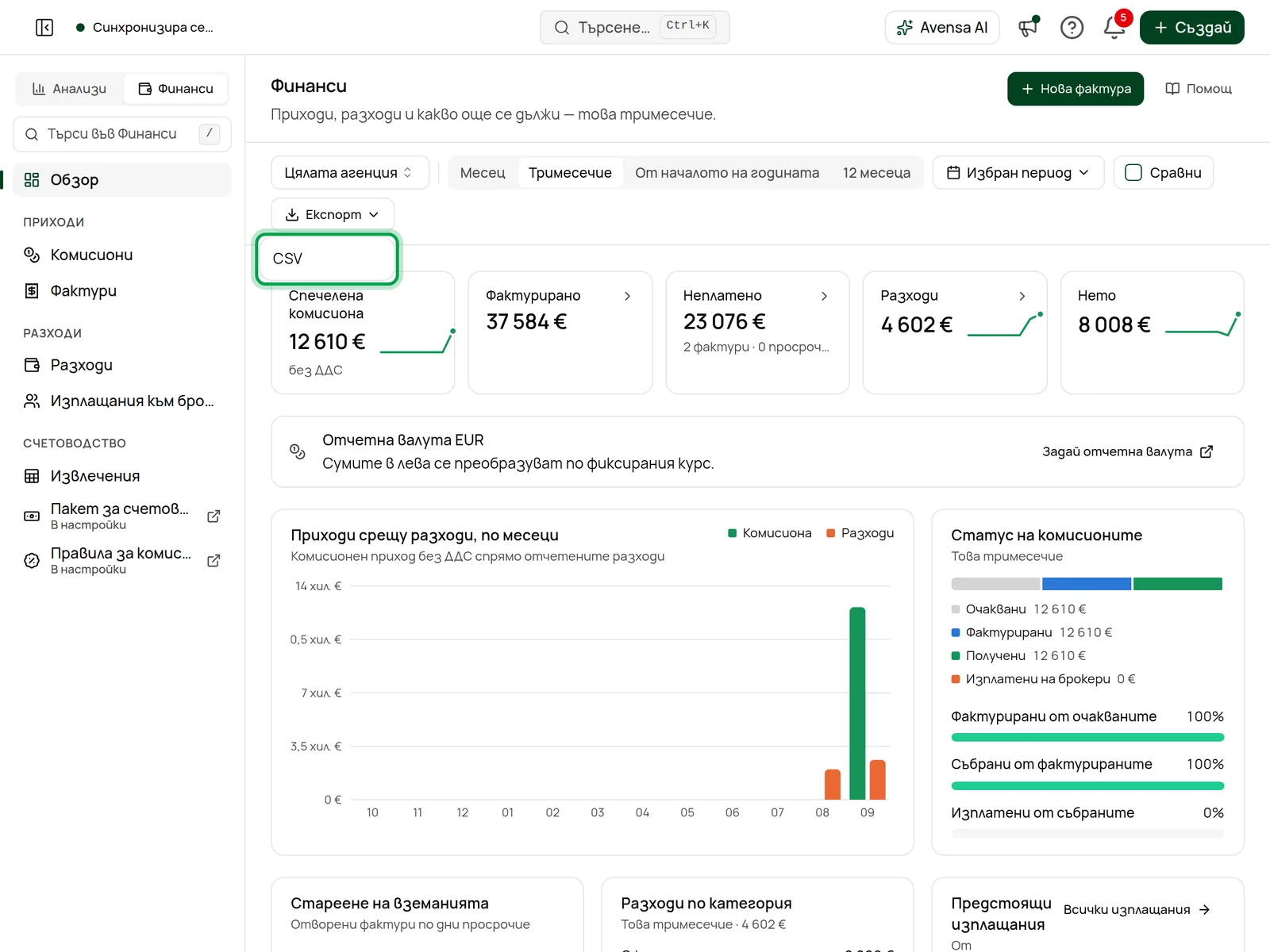Expand the Фактурирано card chevron
1270x952 pixels.
pos(627,296)
